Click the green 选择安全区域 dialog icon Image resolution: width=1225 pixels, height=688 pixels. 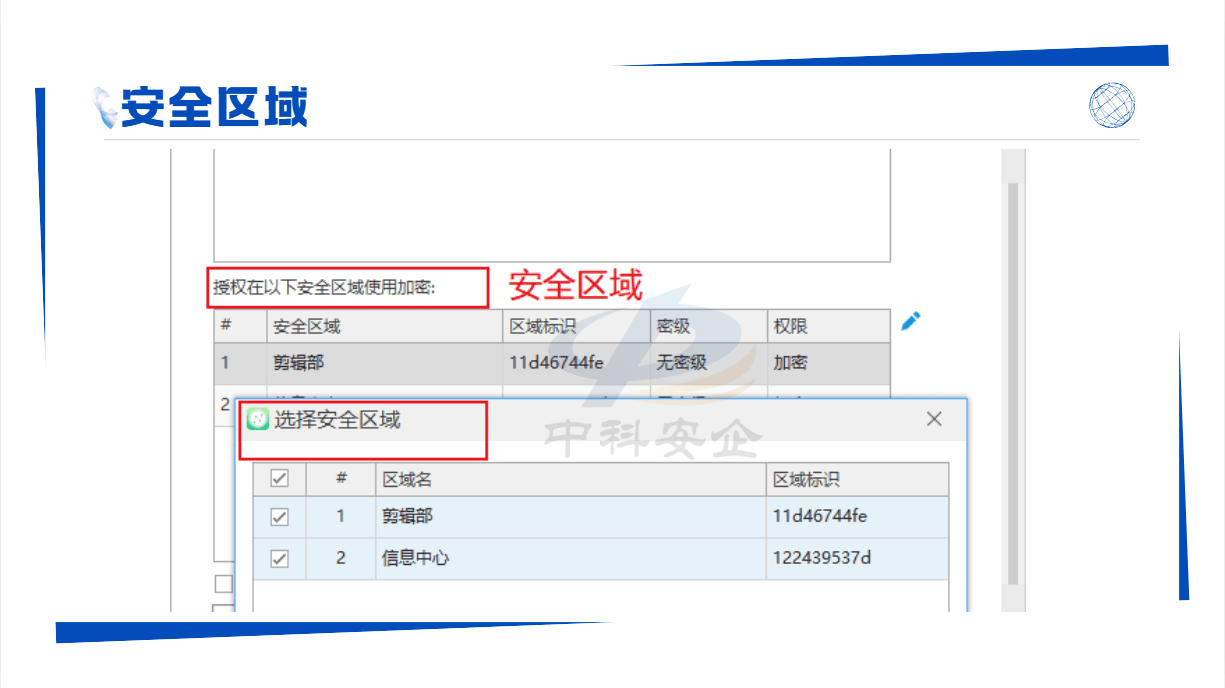point(258,420)
